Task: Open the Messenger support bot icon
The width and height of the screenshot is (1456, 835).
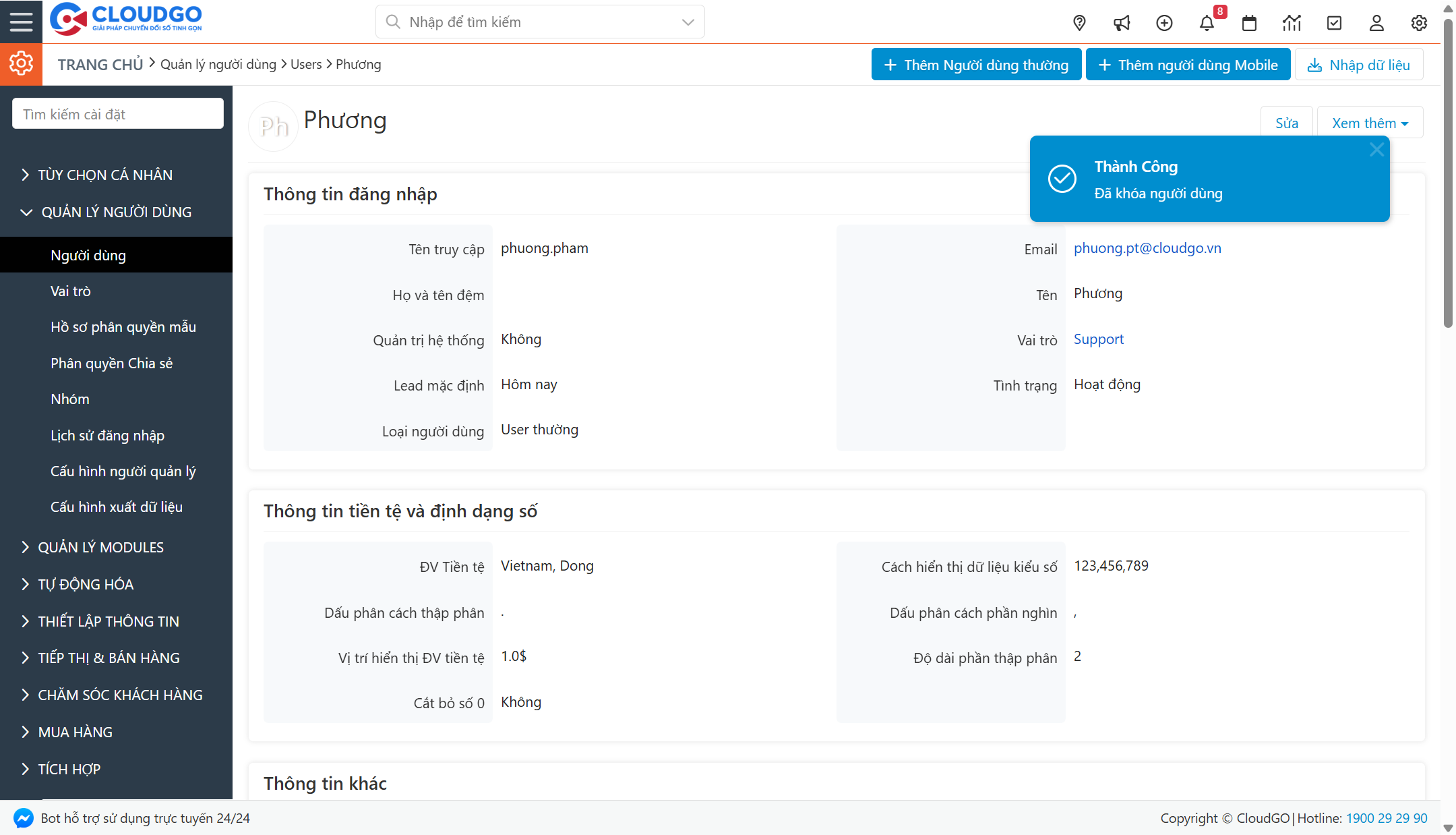Action: pos(23,818)
